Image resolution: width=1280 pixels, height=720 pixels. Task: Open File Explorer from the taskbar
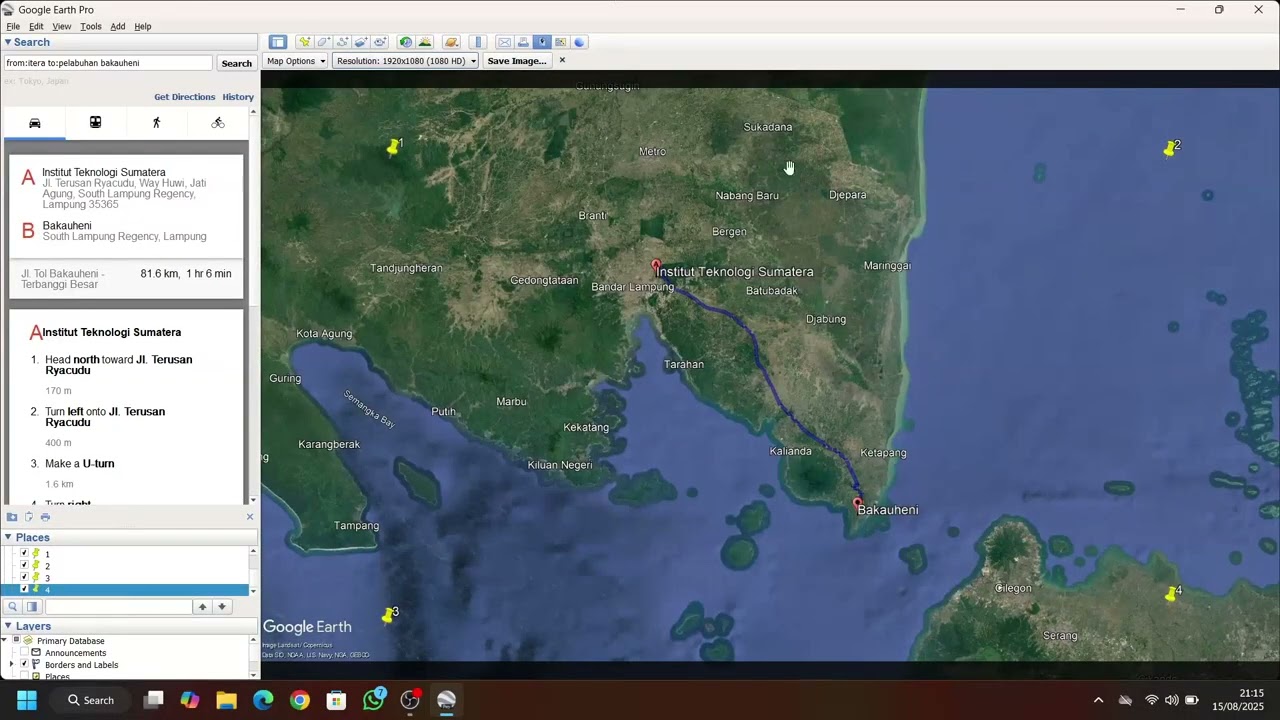click(x=226, y=700)
